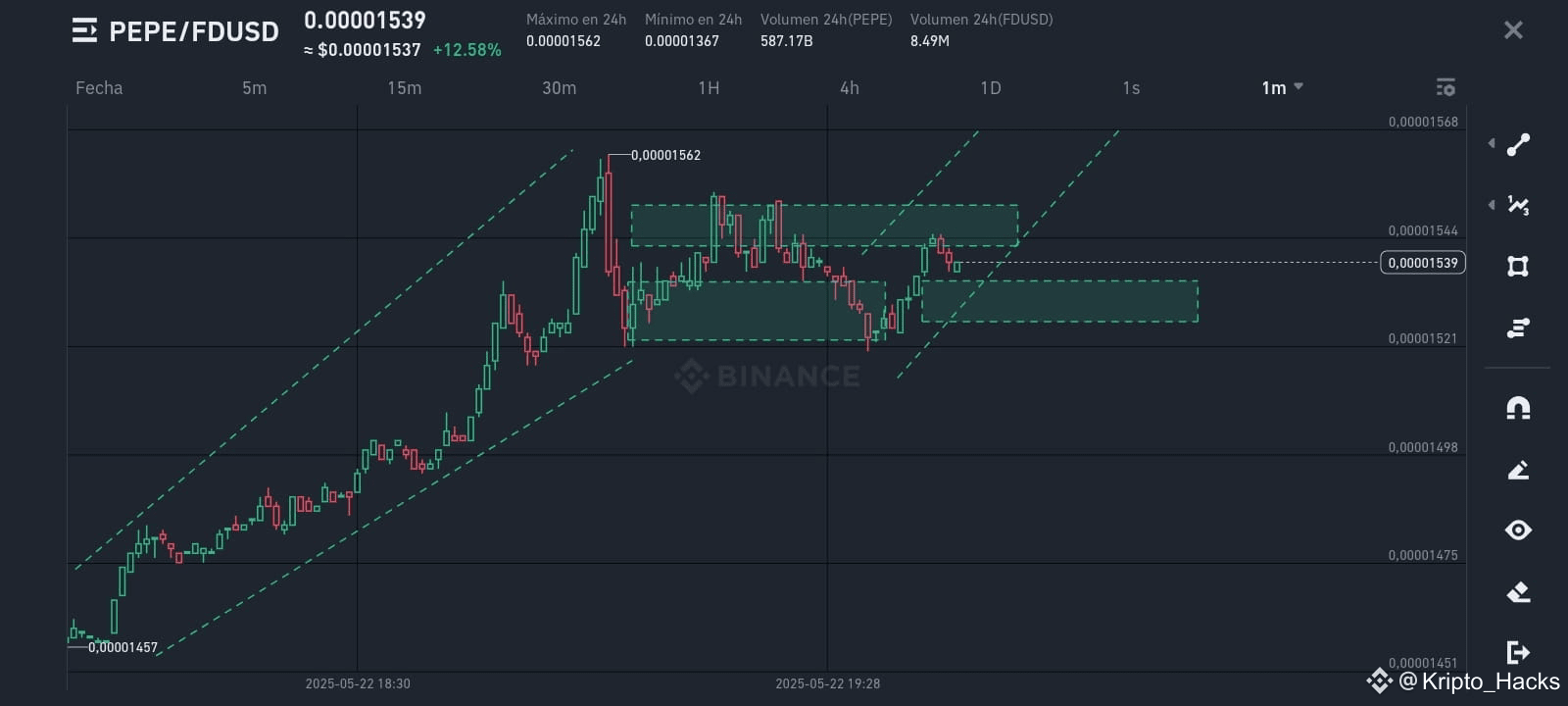Click the 0,00001498 price axis label
Viewport: 1568px width, 706px height.
[x=1423, y=447]
